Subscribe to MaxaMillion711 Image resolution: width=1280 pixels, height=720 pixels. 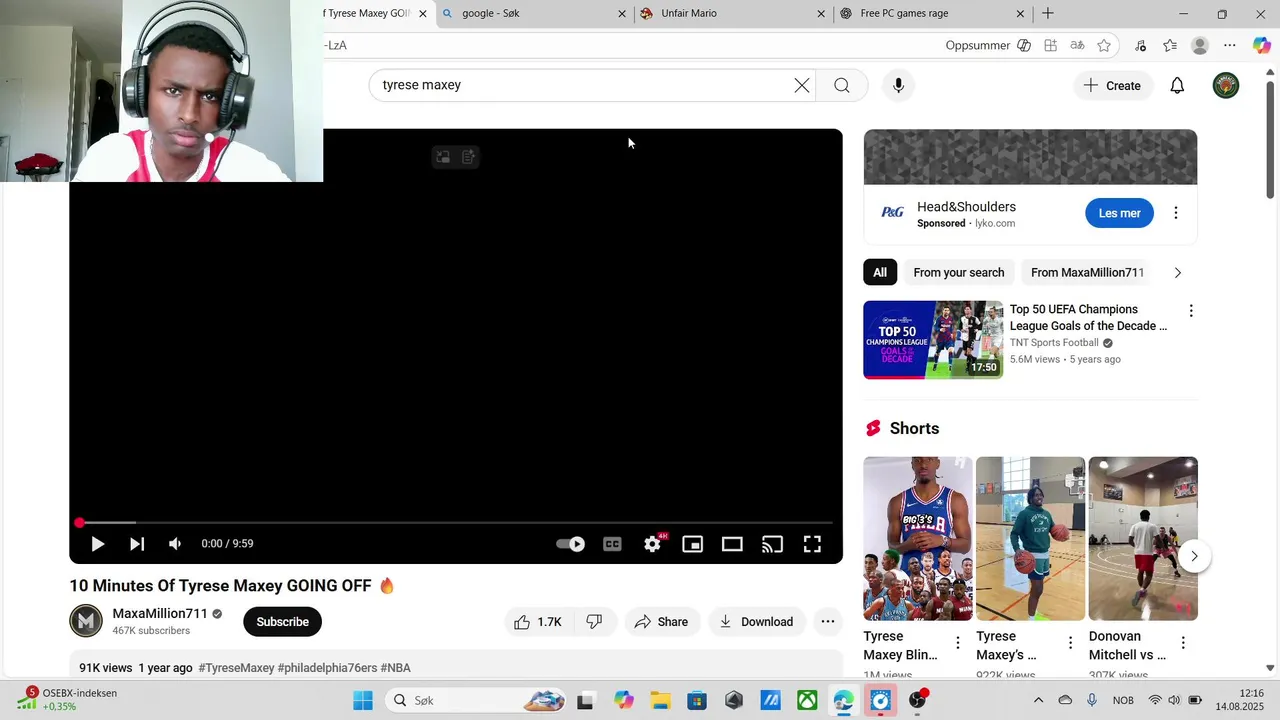(x=282, y=622)
